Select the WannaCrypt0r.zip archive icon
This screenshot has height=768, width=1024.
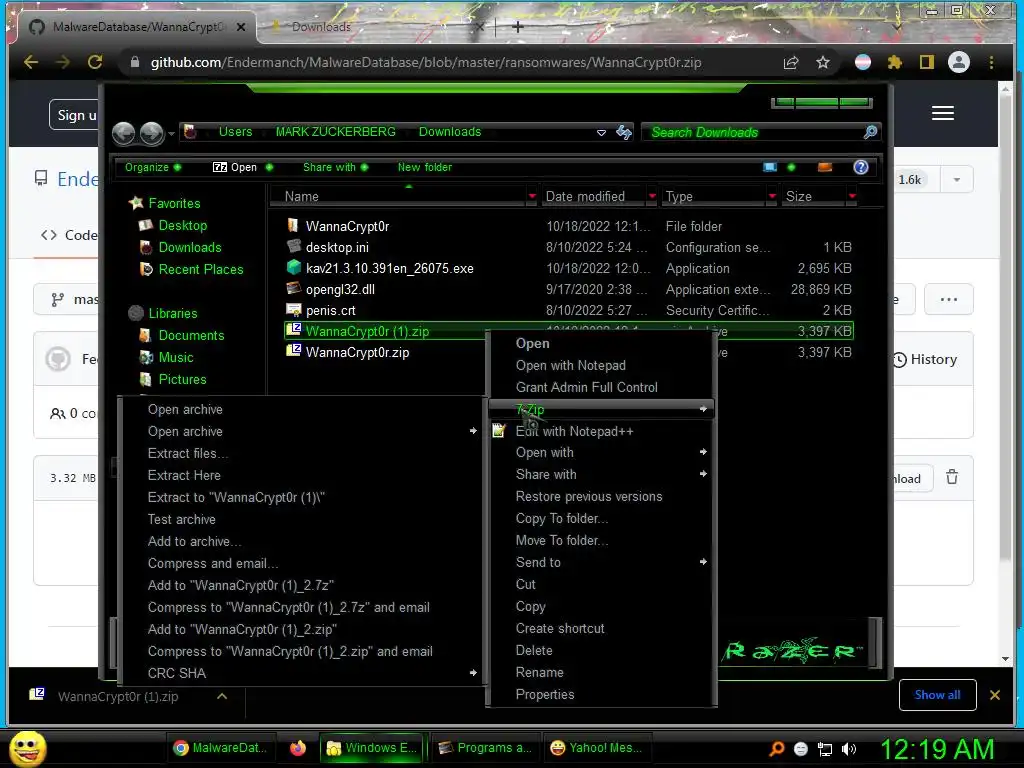pos(293,351)
